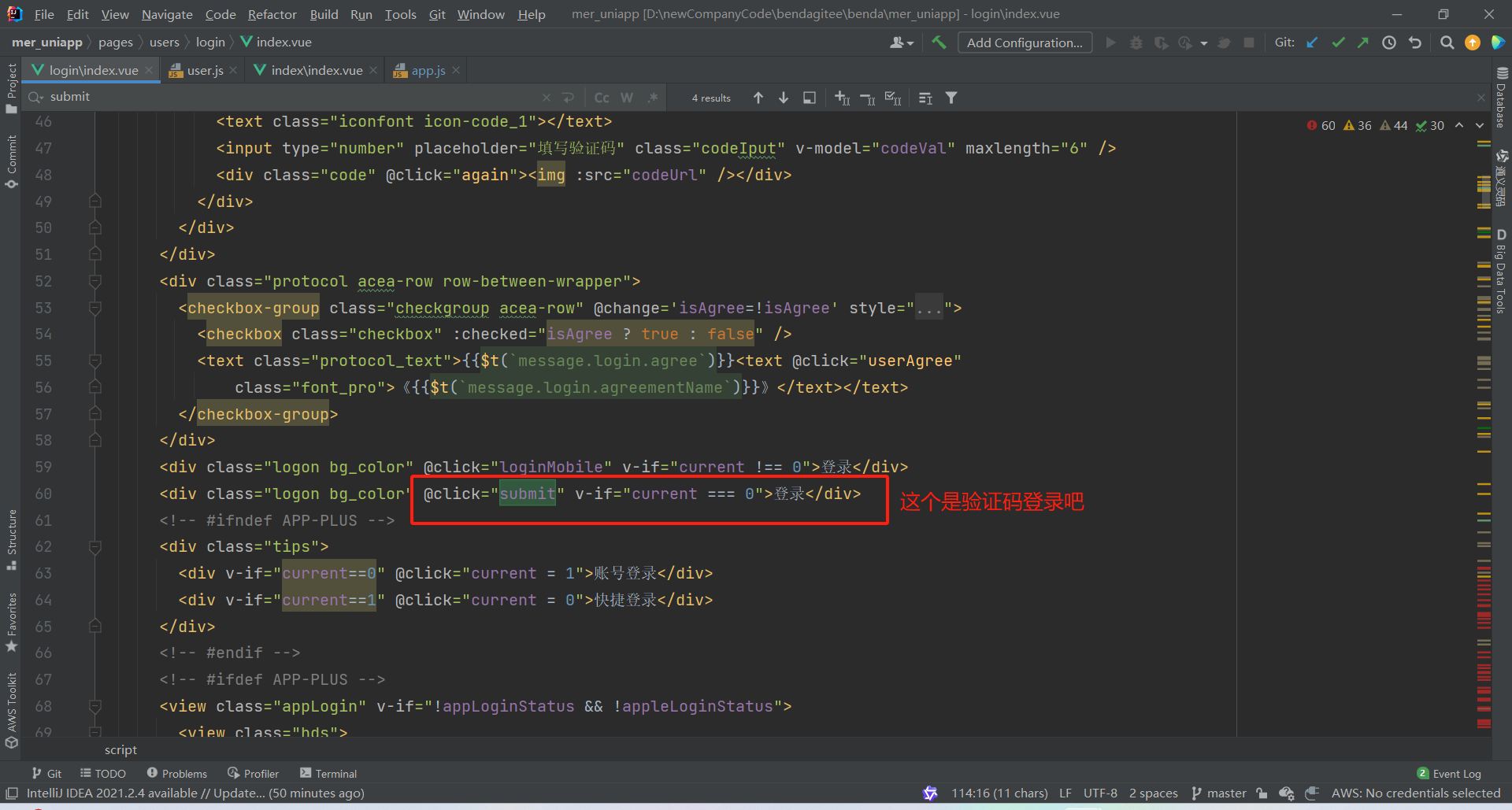Collapse fold marker at line 68
This screenshot has width=1512, height=810.
(x=95, y=706)
